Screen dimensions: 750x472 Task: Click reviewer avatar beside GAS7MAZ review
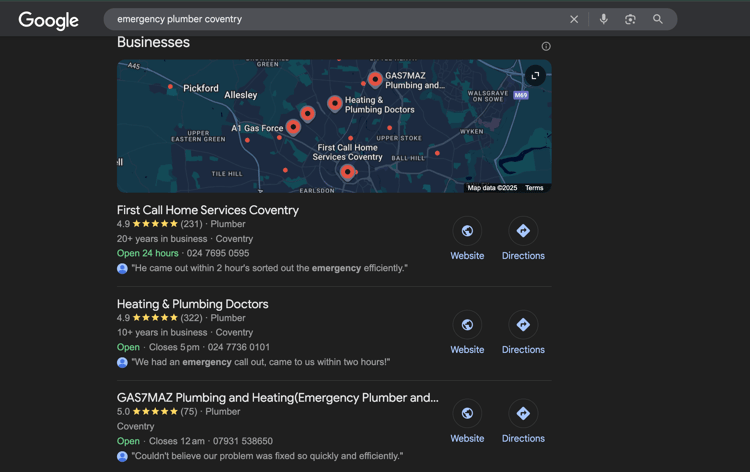(122, 456)
